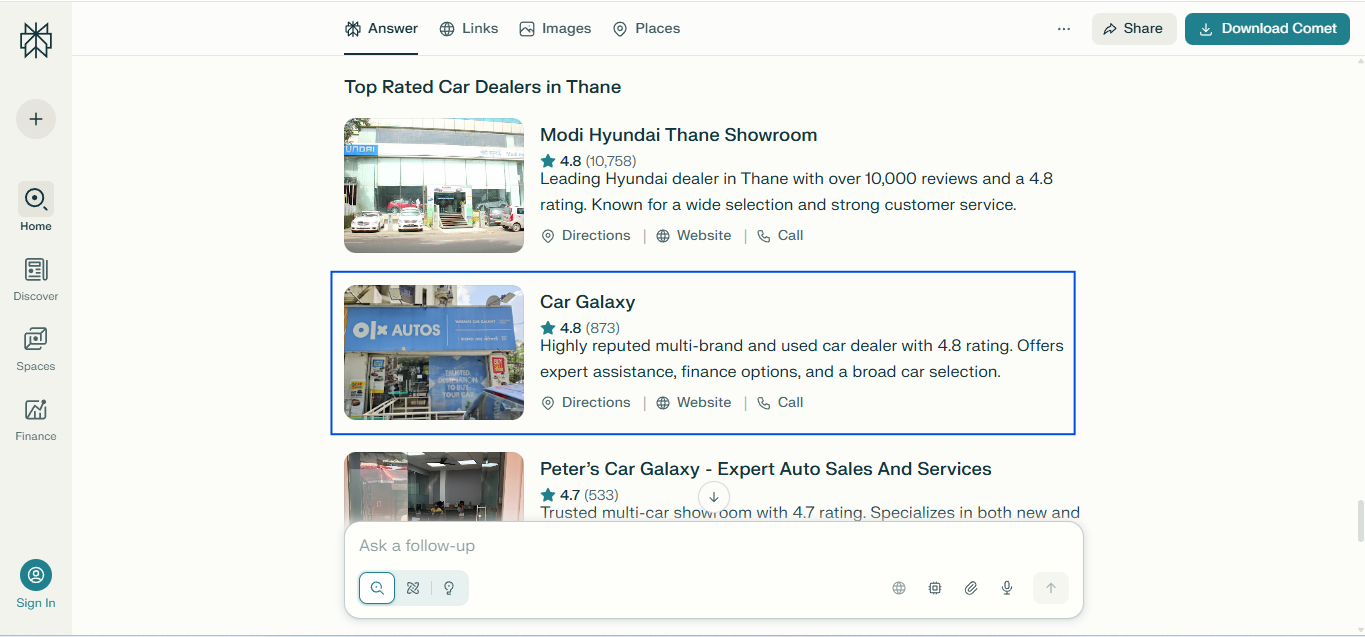This screenshot has width=1365, height=637.
Task: Switch to the Images tab
Action: pyautogui.click(x=555, y=28)
